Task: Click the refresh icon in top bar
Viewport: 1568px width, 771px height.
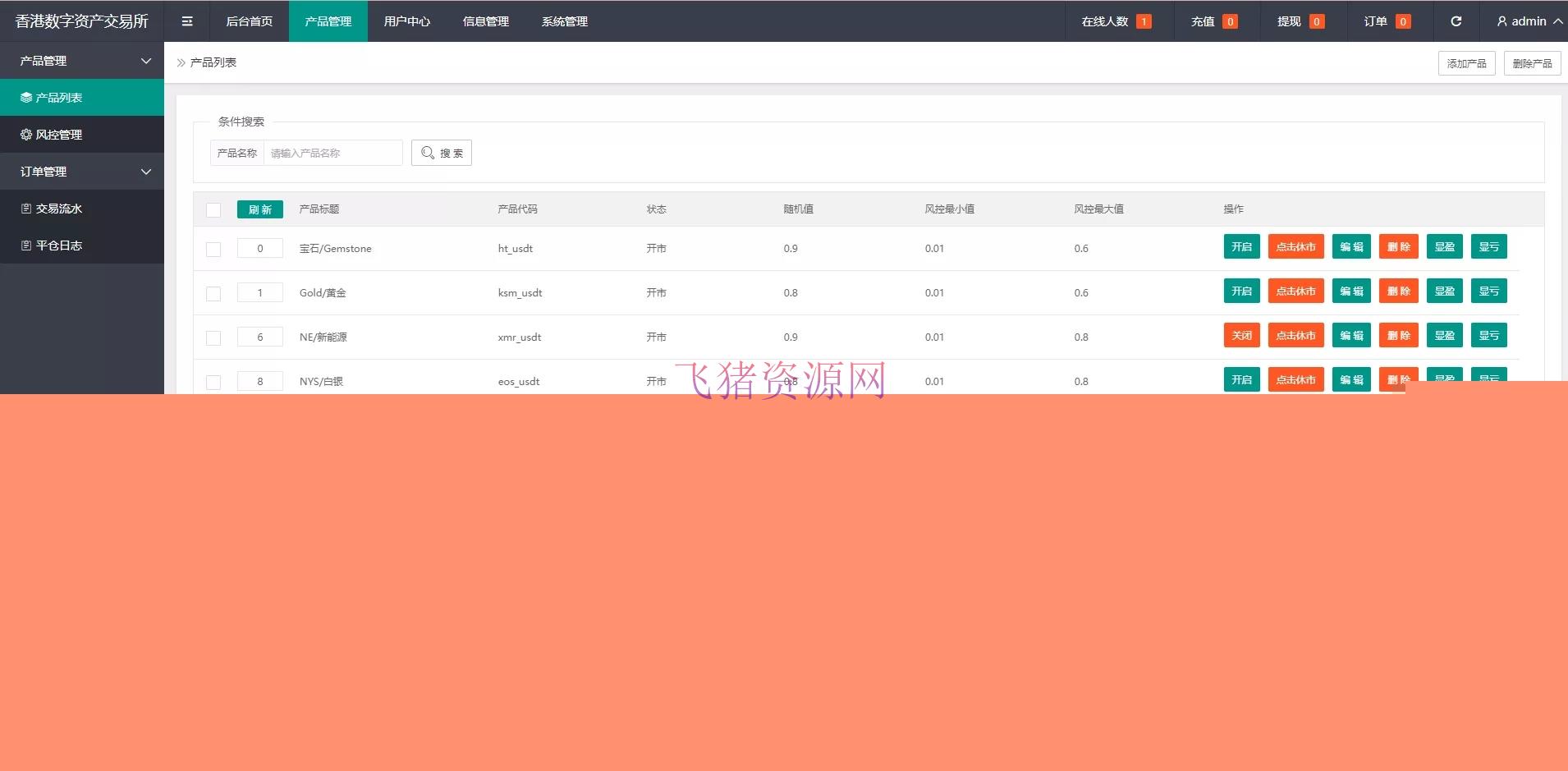Action: pyautogui.click(x=1456, y=21)
